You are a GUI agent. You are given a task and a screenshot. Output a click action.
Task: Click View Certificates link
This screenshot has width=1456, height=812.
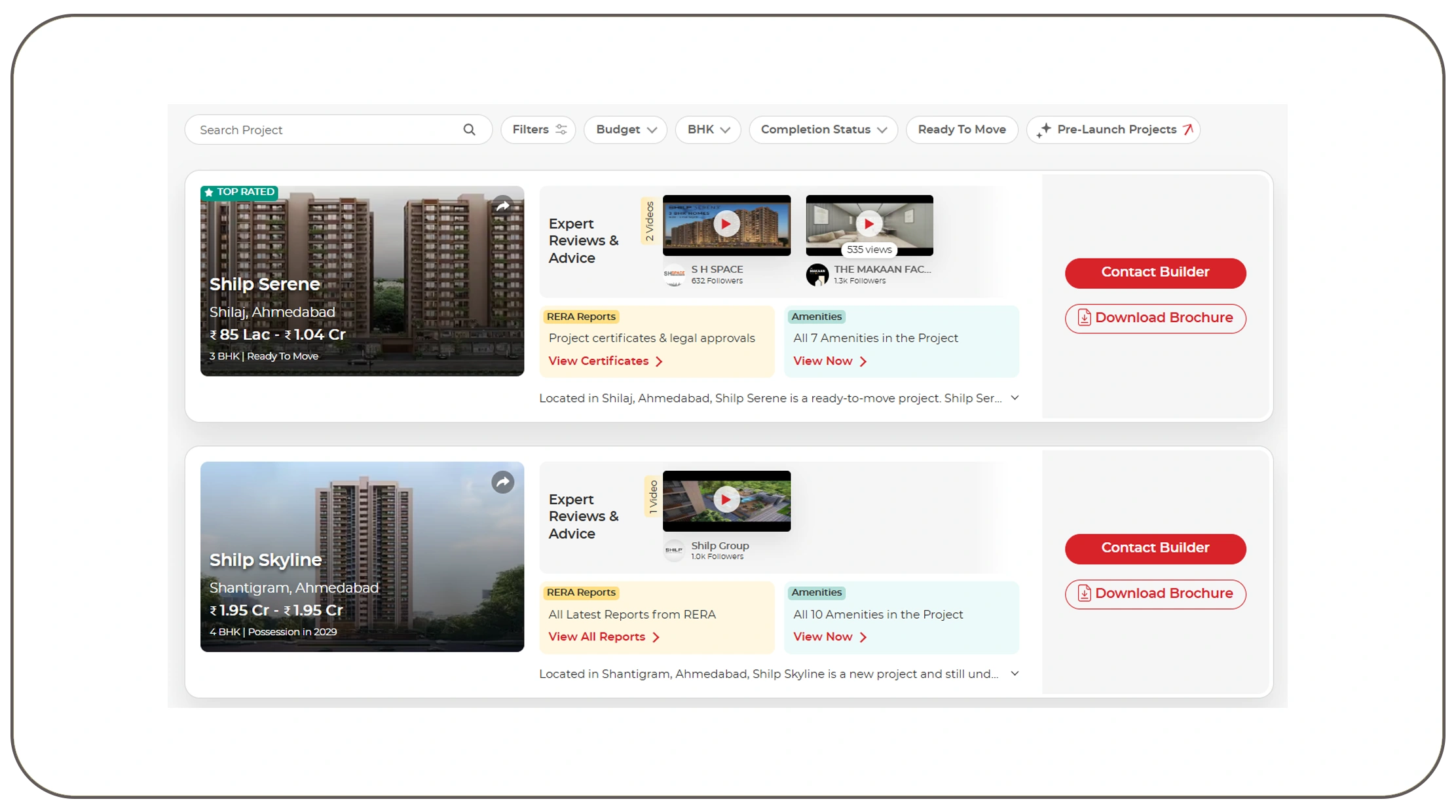606,361
